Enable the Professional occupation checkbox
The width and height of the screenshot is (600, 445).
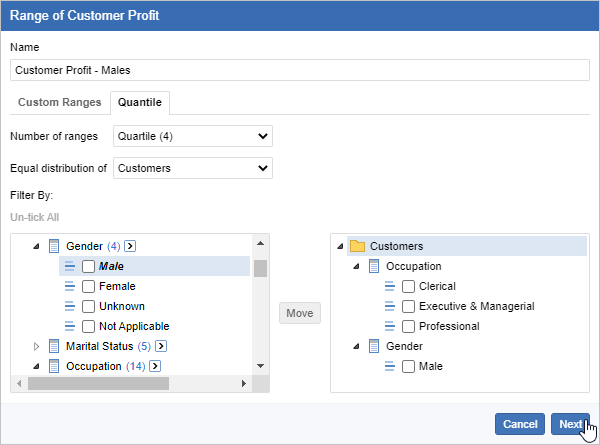[408, 326]
